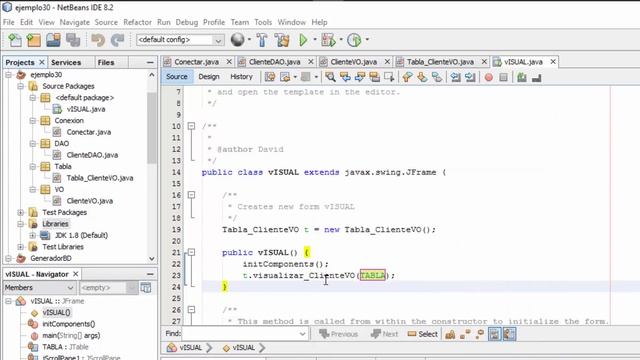
Task: Switch to the ClienteDAO.java tab
Action: (274, 62)
